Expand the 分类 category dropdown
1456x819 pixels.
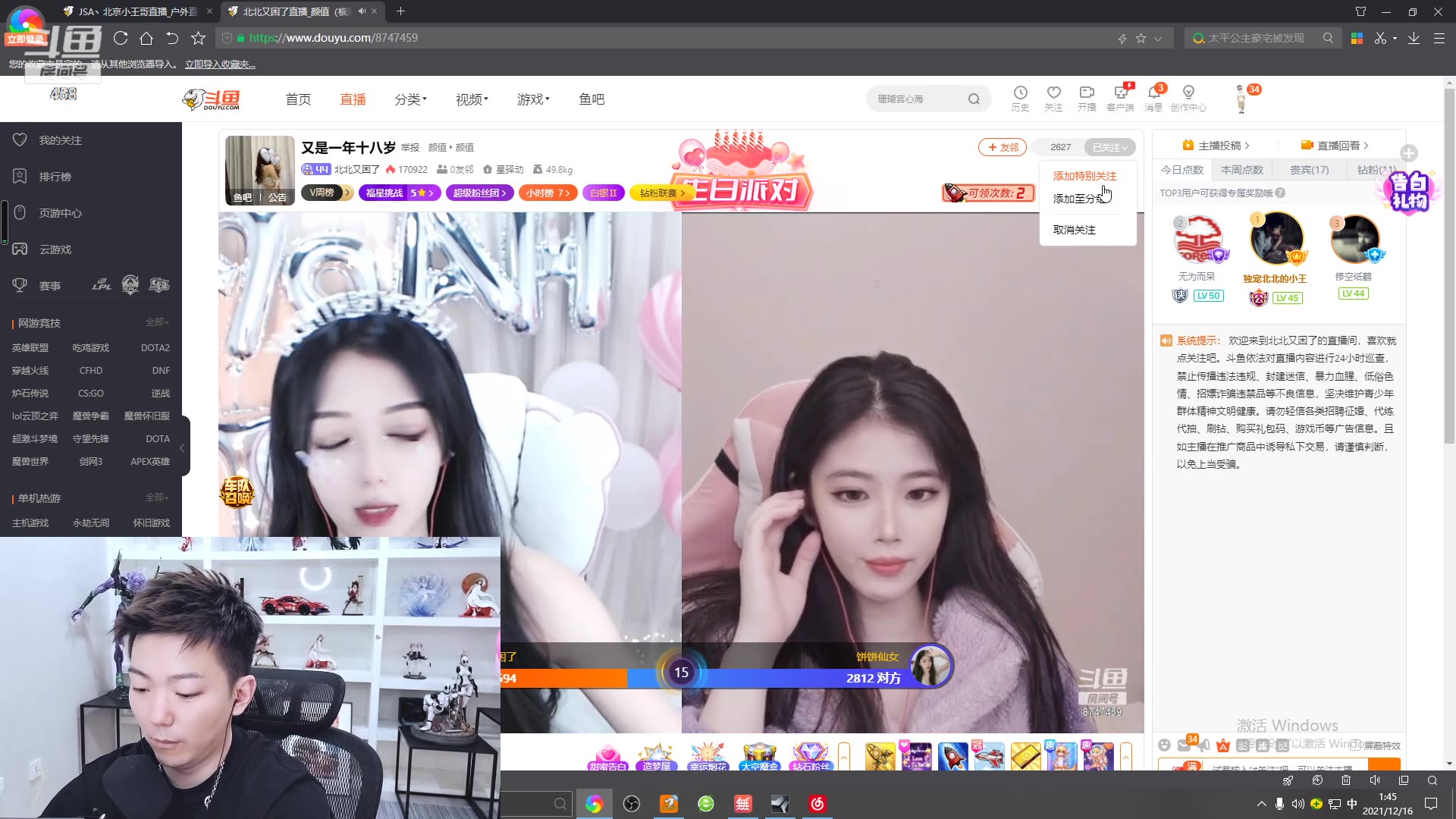[410, 99]
